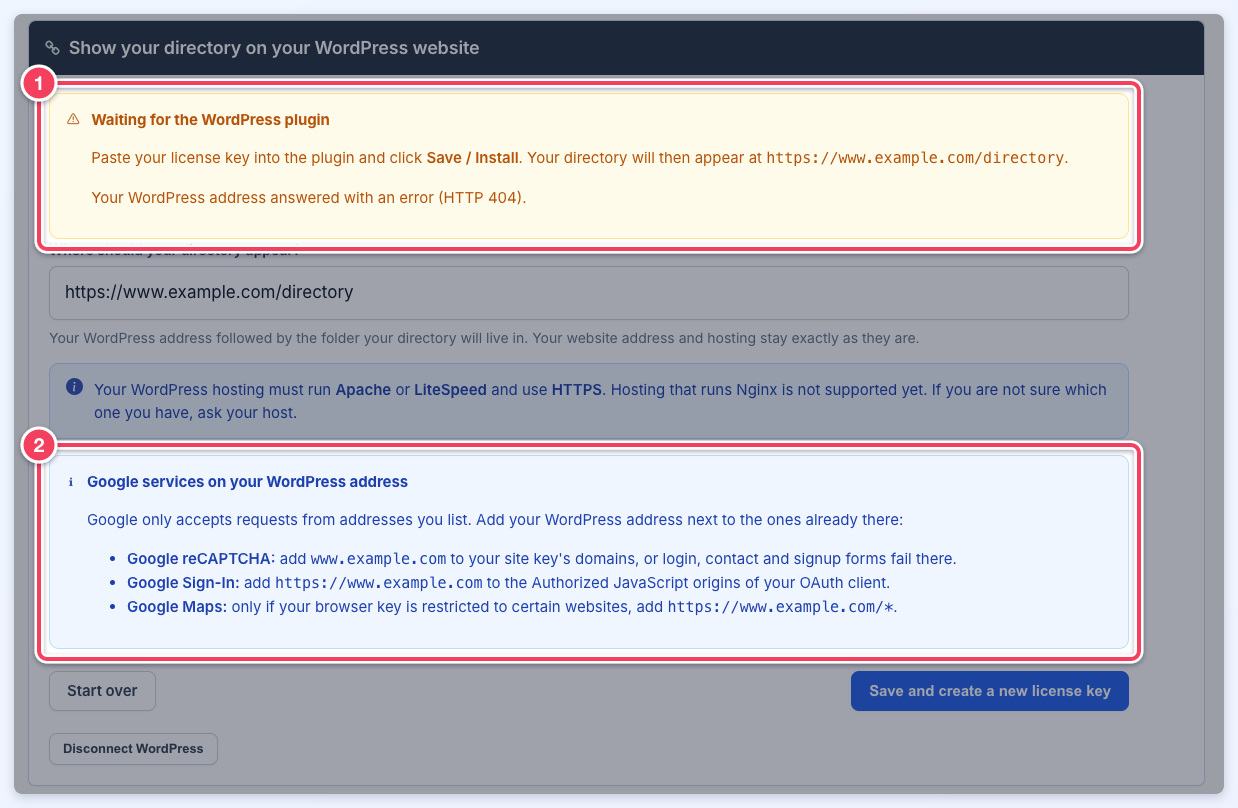
Task: Click 'Google services on your WordPress address' heading
Action: tap(247, 482)
